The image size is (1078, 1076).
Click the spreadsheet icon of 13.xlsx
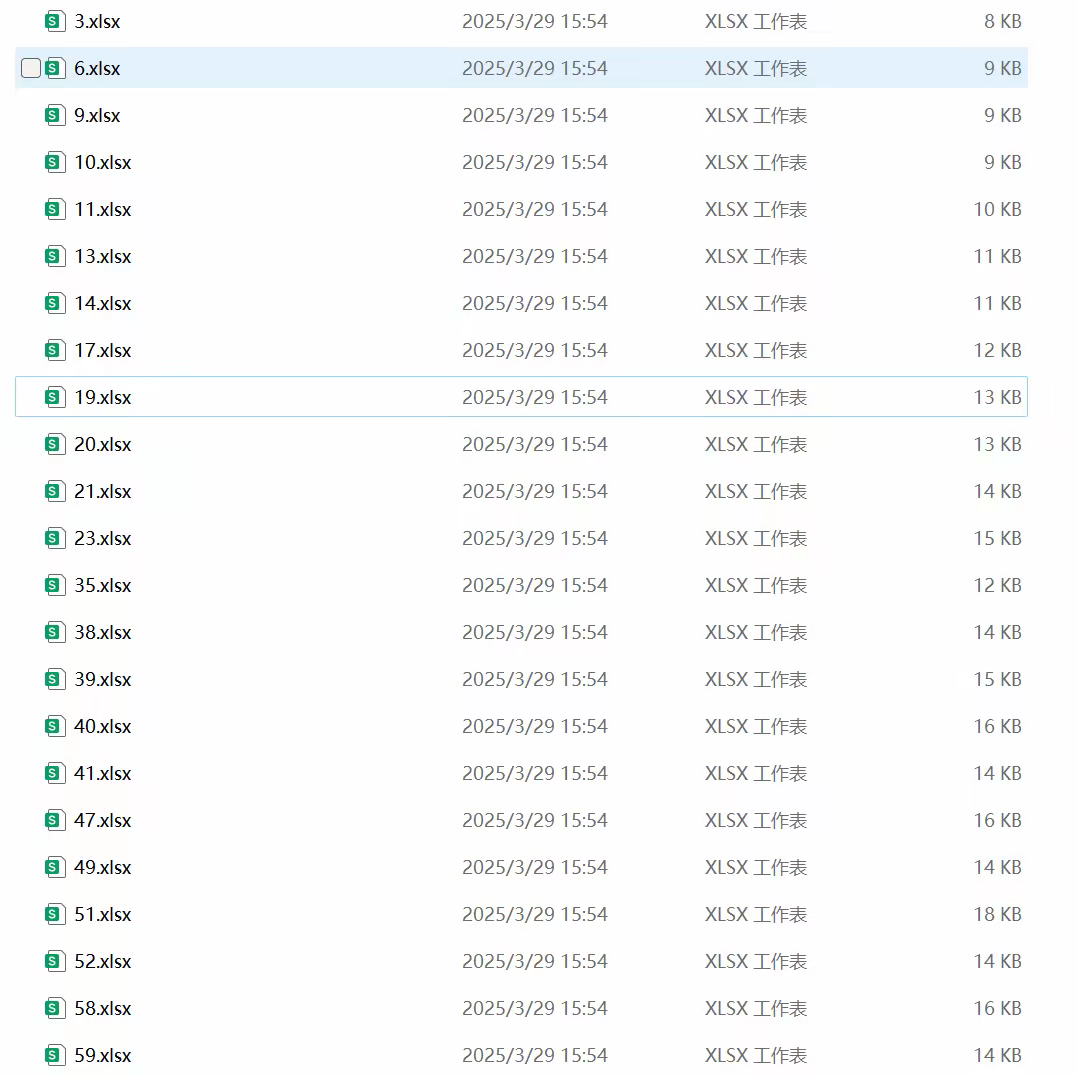click(x=55, y=256)
